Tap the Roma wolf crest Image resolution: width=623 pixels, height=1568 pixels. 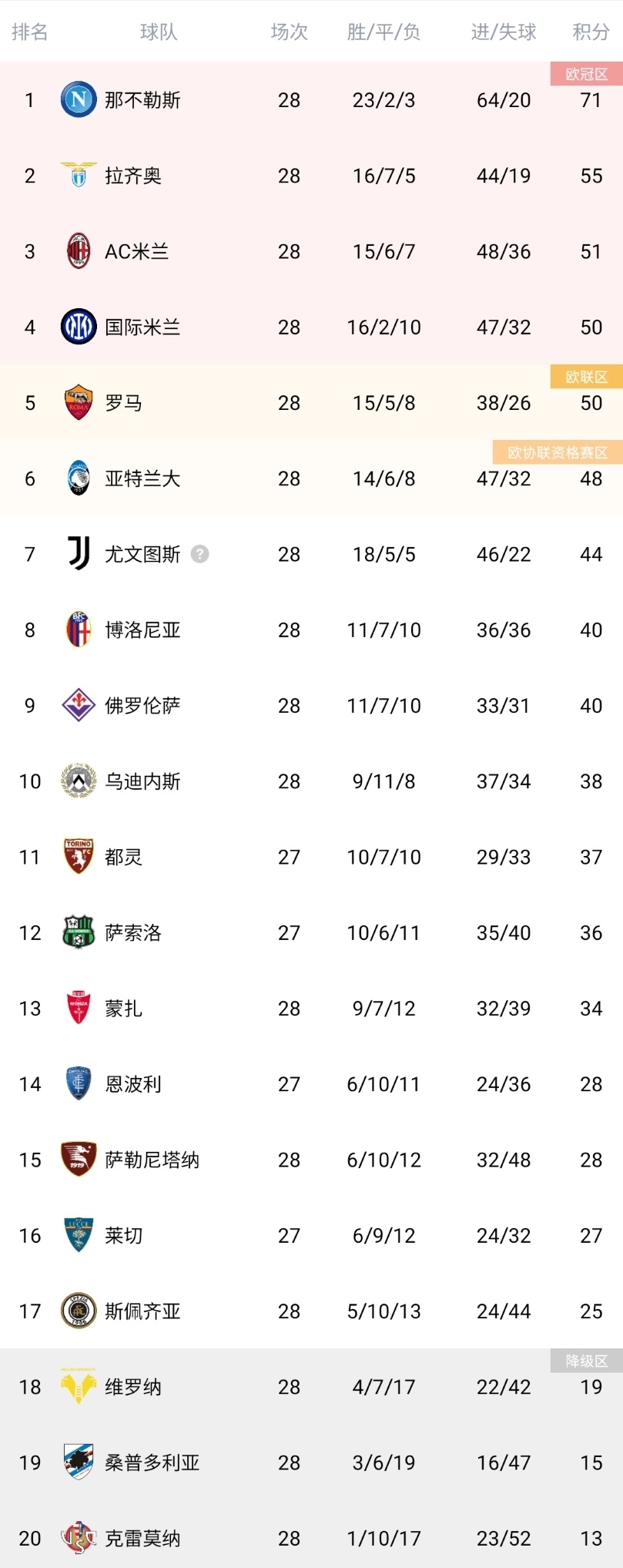tap(79, 403)
